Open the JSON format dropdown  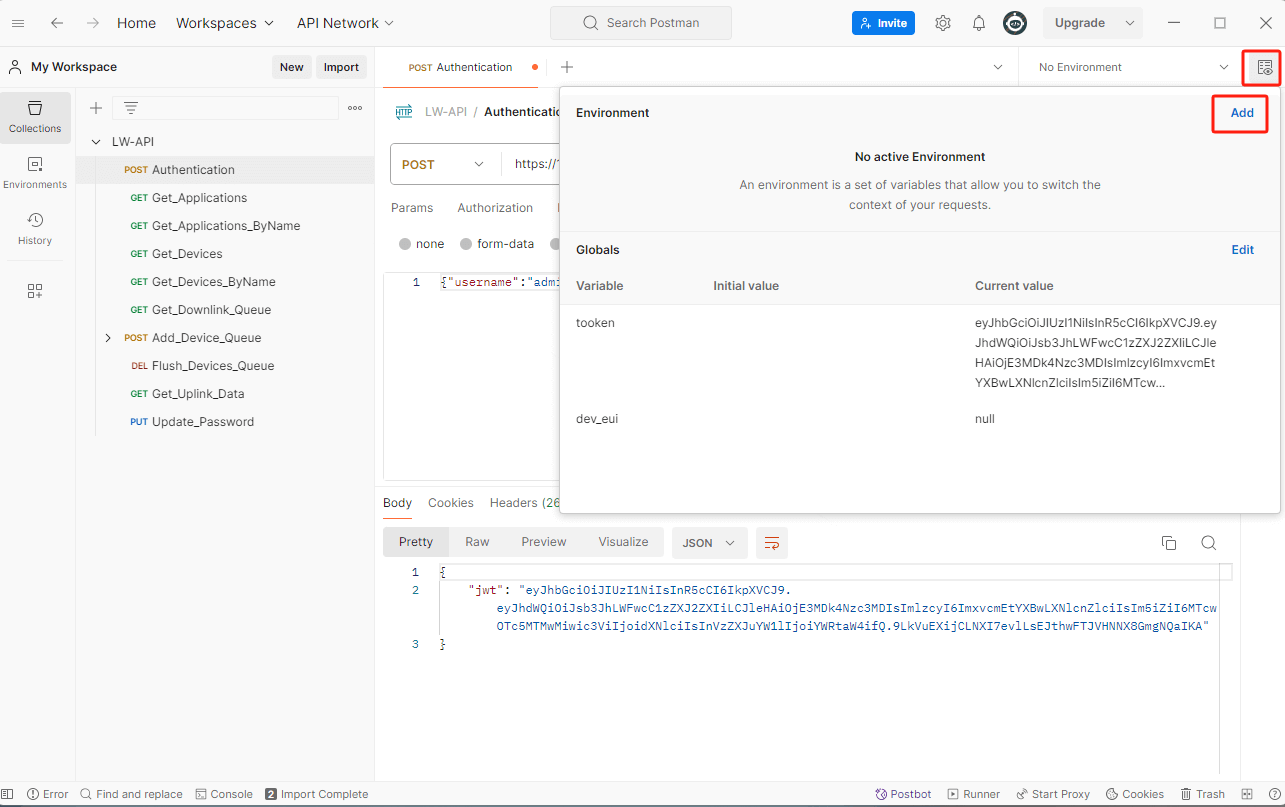(708, 543)
